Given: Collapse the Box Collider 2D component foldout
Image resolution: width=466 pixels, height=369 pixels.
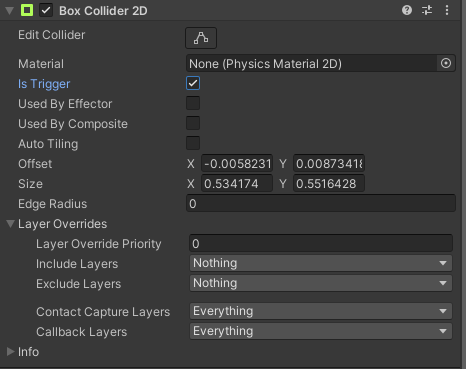Looking at the screenshot, I should click(10, 11).
